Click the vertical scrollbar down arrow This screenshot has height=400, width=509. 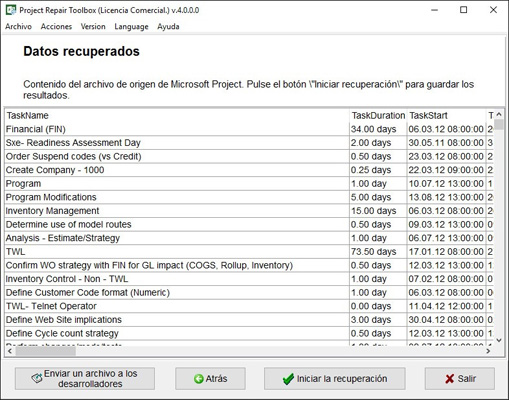click(x=499, y=340)
